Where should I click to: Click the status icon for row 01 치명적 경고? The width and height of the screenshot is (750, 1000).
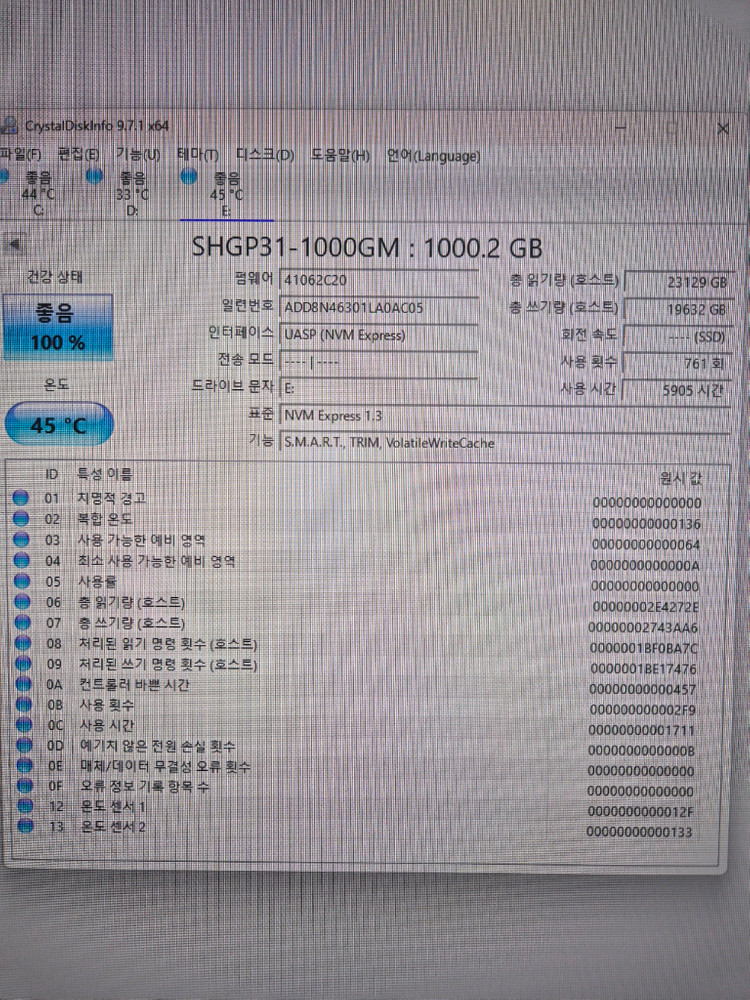(21, 497)
